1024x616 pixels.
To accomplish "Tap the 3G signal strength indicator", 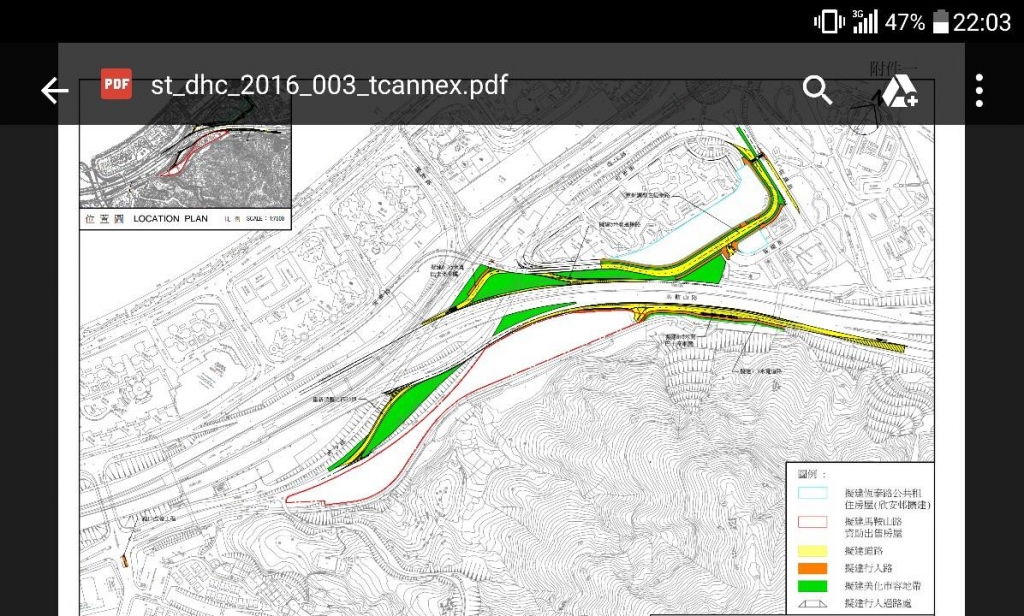I will pyautogui.click(x=865, y=22).
